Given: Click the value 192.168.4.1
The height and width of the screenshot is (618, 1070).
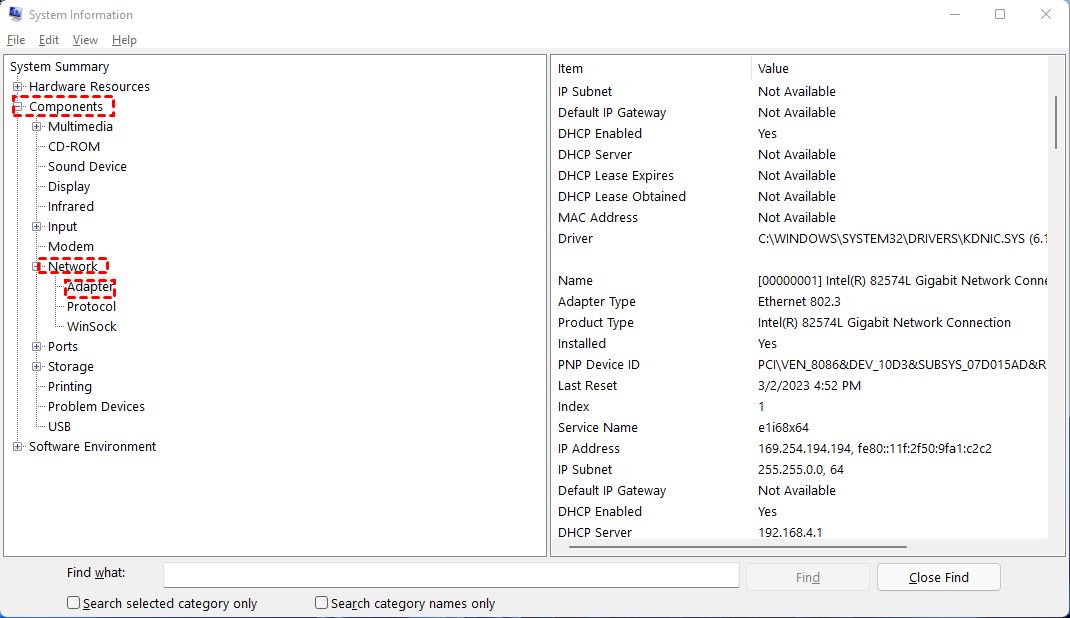Looking at the screenshot, I should point(790,533).
